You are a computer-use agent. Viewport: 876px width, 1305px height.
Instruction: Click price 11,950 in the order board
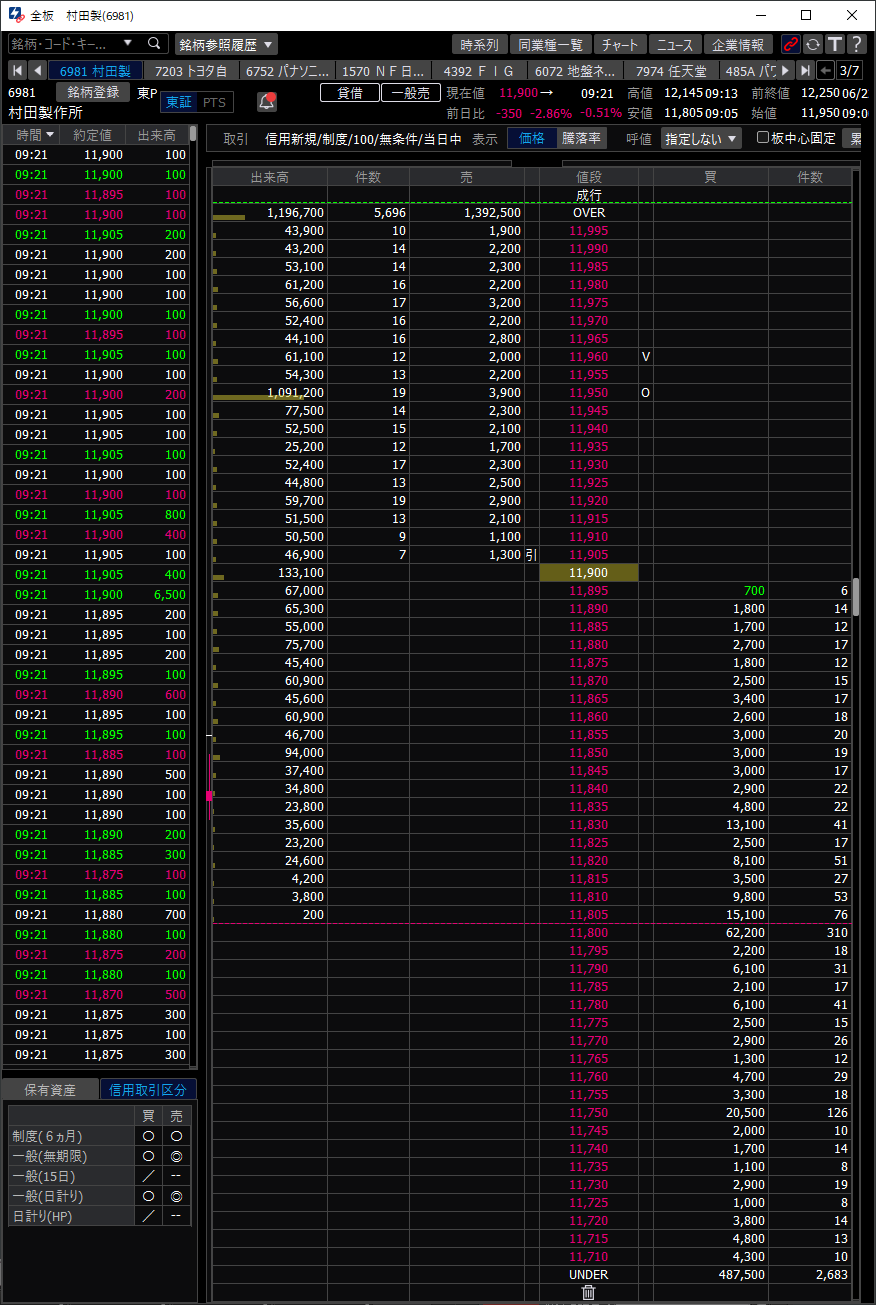pos(588,392)
